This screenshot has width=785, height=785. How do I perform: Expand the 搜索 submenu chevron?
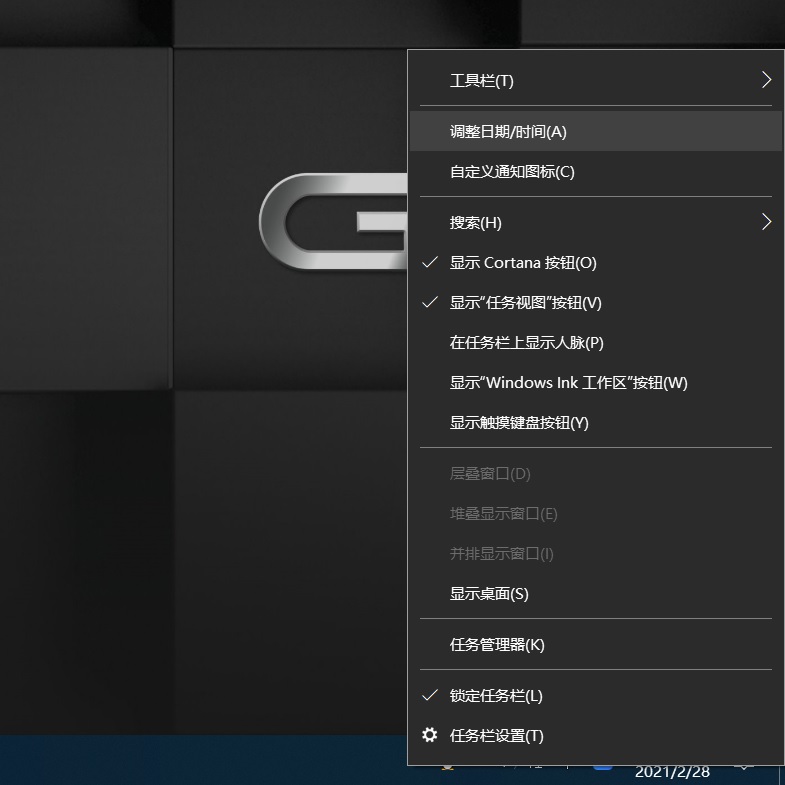(766, 222)
